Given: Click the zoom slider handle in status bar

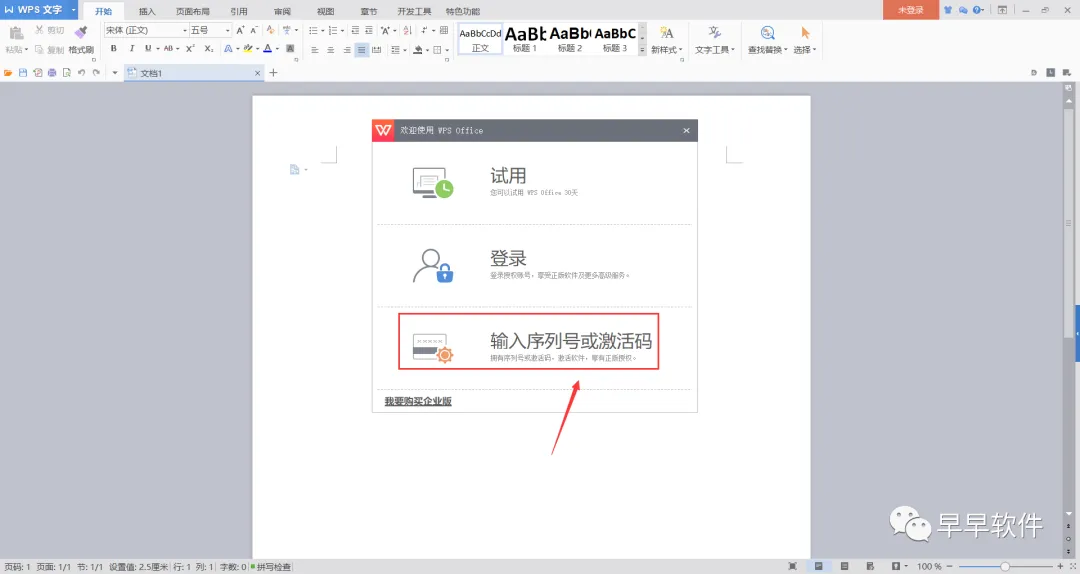Looking at the screenshot, I should [1005, 566].
